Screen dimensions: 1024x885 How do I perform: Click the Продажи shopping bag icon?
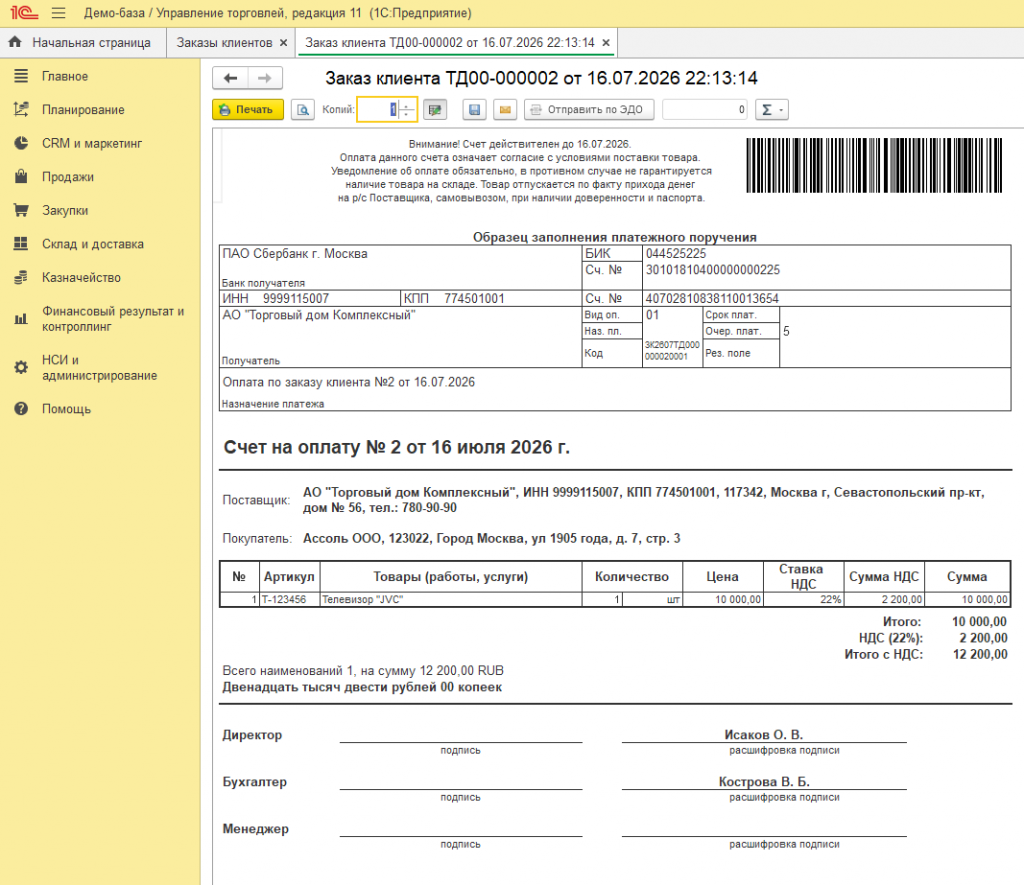click(x=21, y=176)
